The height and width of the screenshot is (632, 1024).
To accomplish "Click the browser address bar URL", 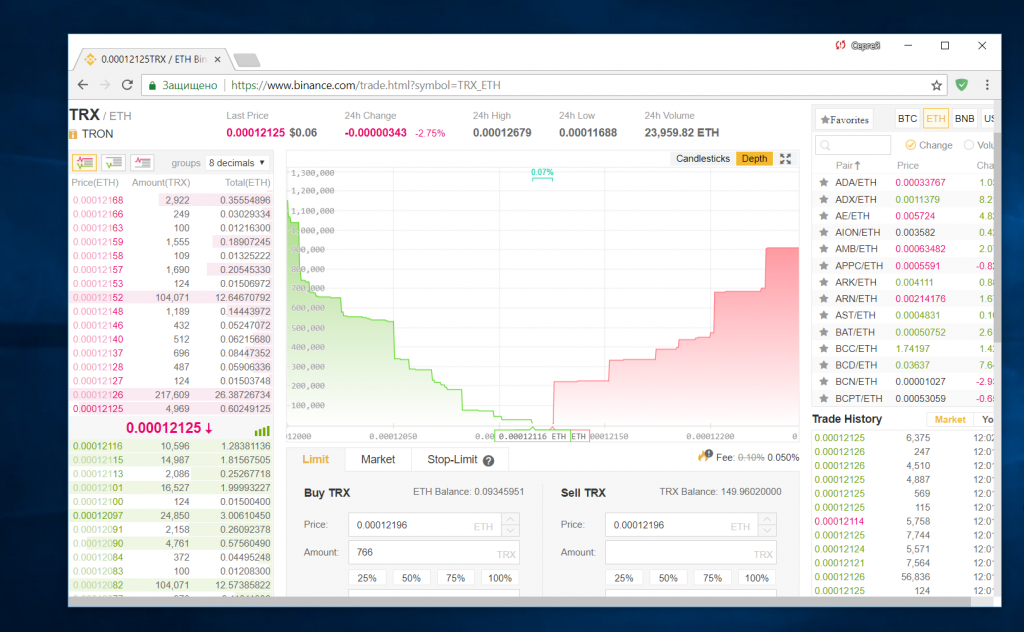I will coord(366,85).
